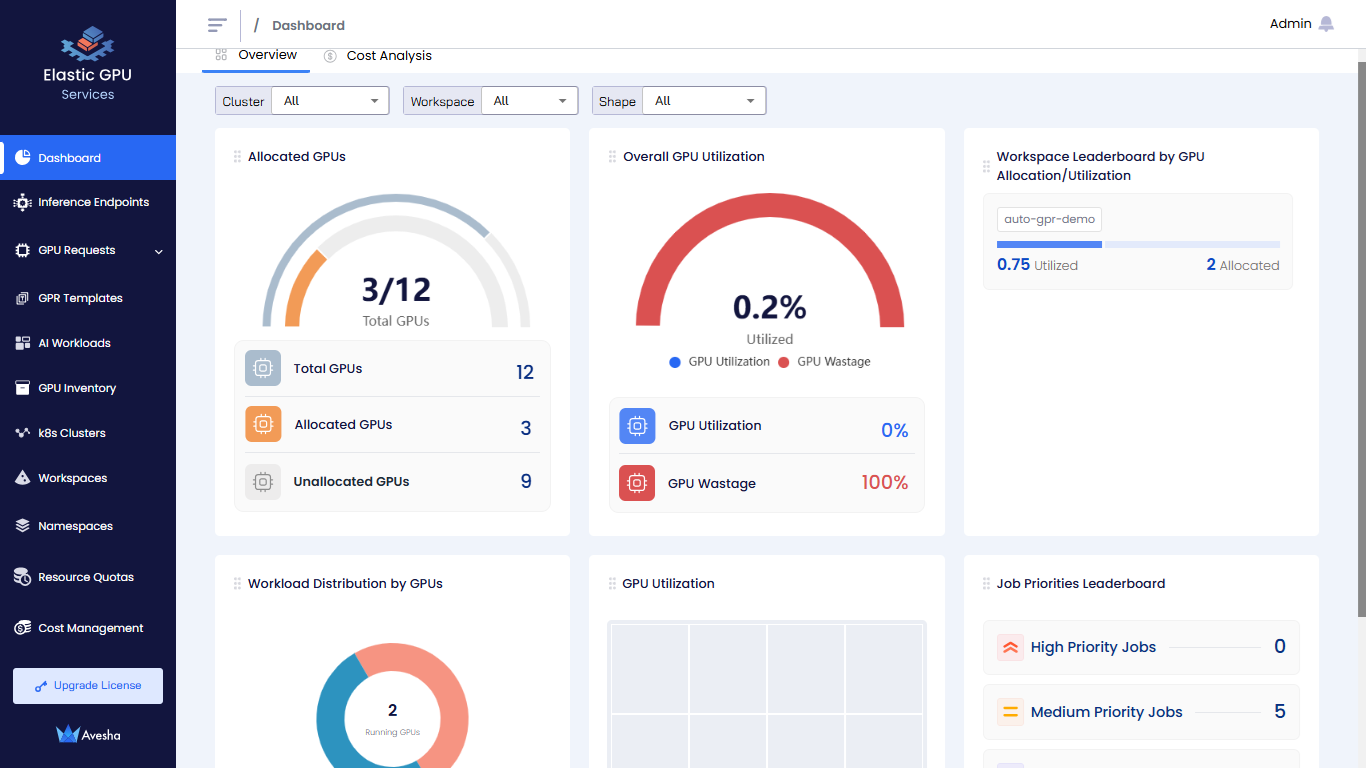Grab the Workload Distribution card drag handle
This screenshot has height=768, width=1366.
coord(237,584)
